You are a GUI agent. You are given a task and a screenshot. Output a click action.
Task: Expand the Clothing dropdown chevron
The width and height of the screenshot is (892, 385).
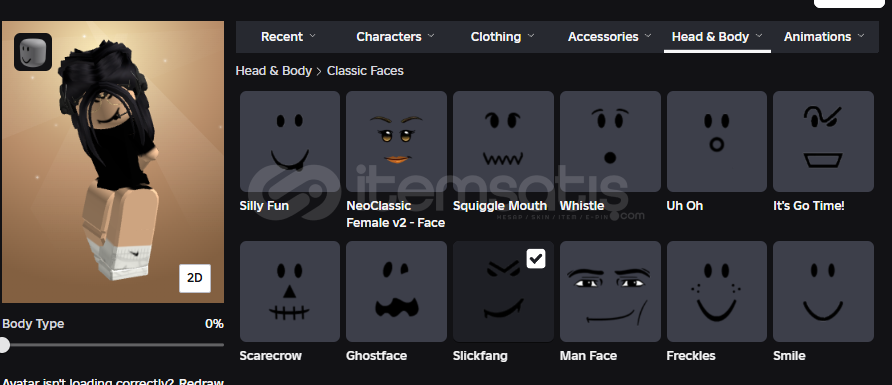[531, 36]
